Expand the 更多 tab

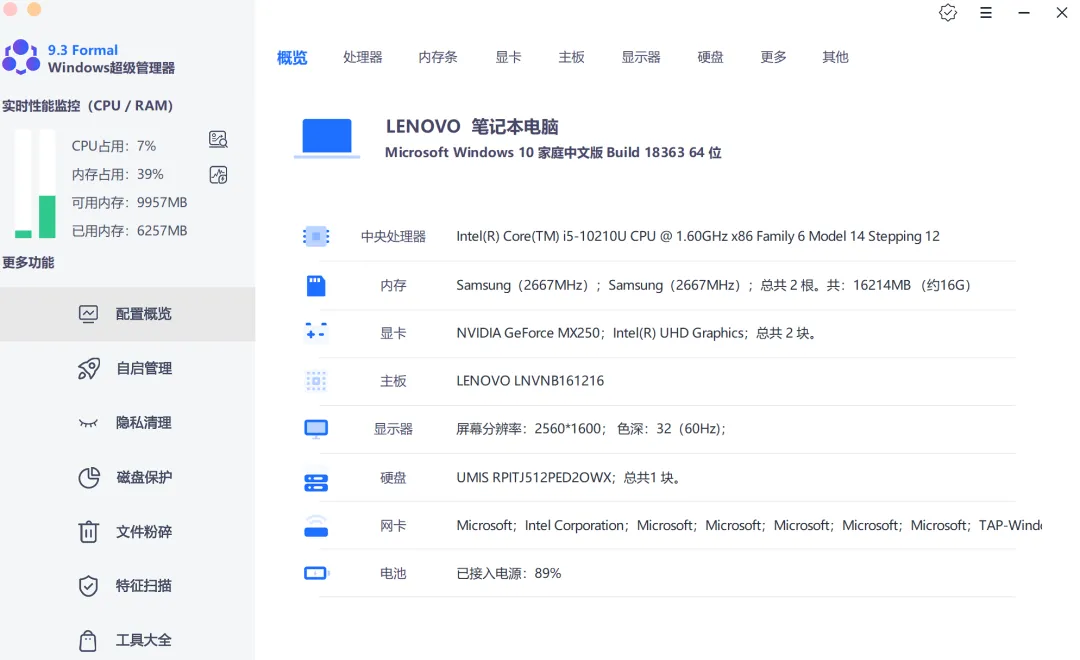click(x=773, y=58)
